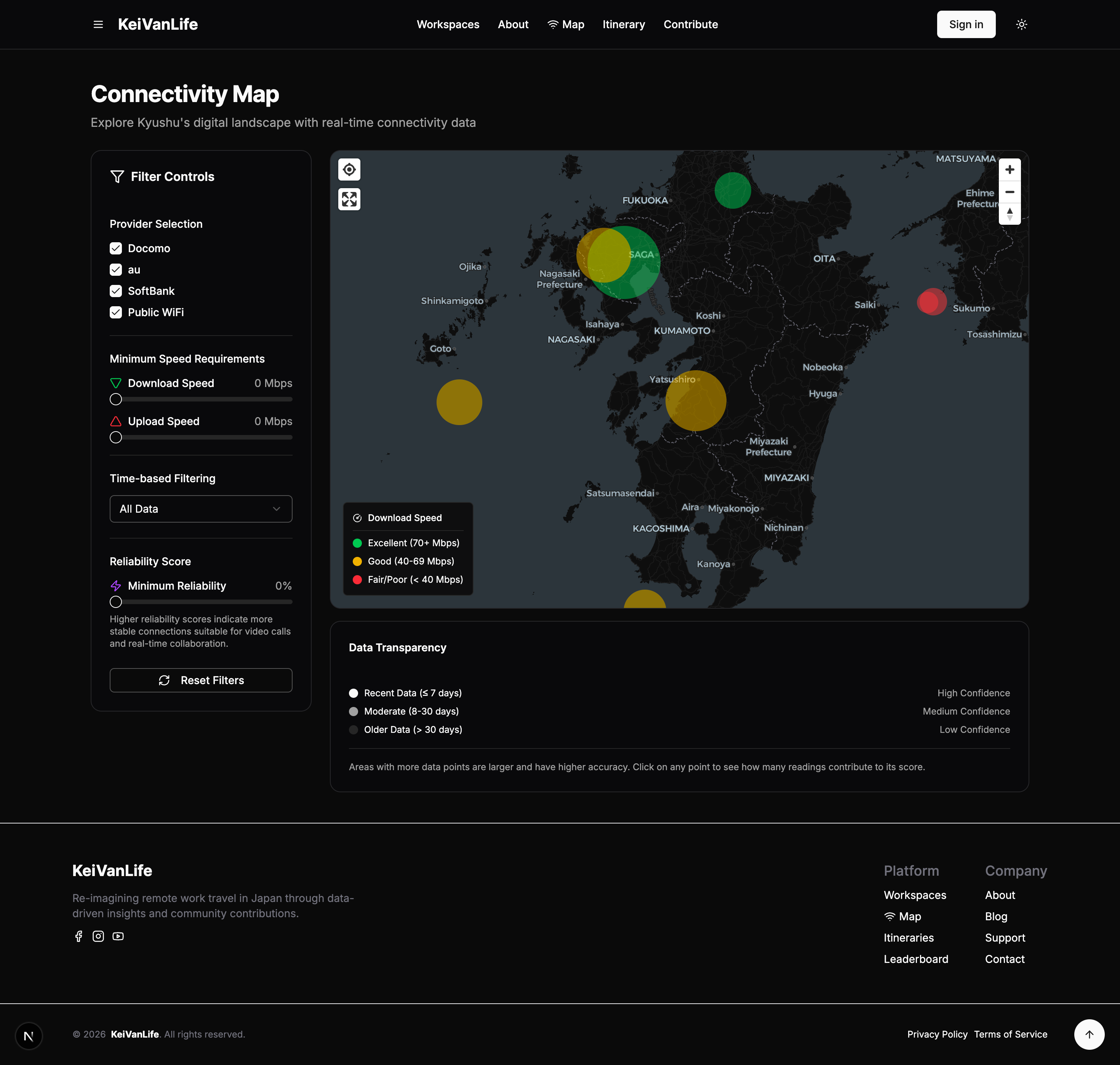Screen dimensions: 1120x1065
Task: Open the Privacy Policy link
Action: 937,1035
